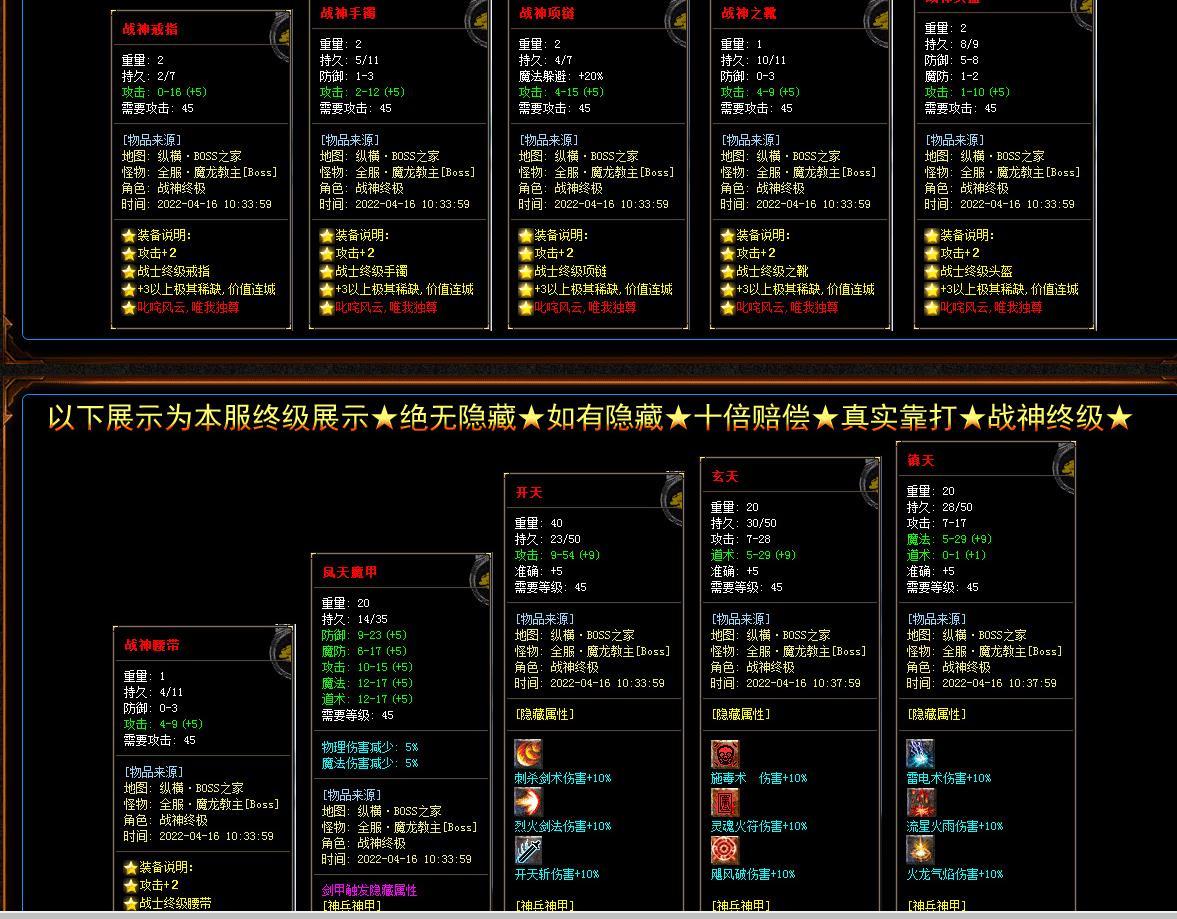Screen dimensions: 1177x919
Task: Click the 战神戒指 item title
Action: (150, 30)
